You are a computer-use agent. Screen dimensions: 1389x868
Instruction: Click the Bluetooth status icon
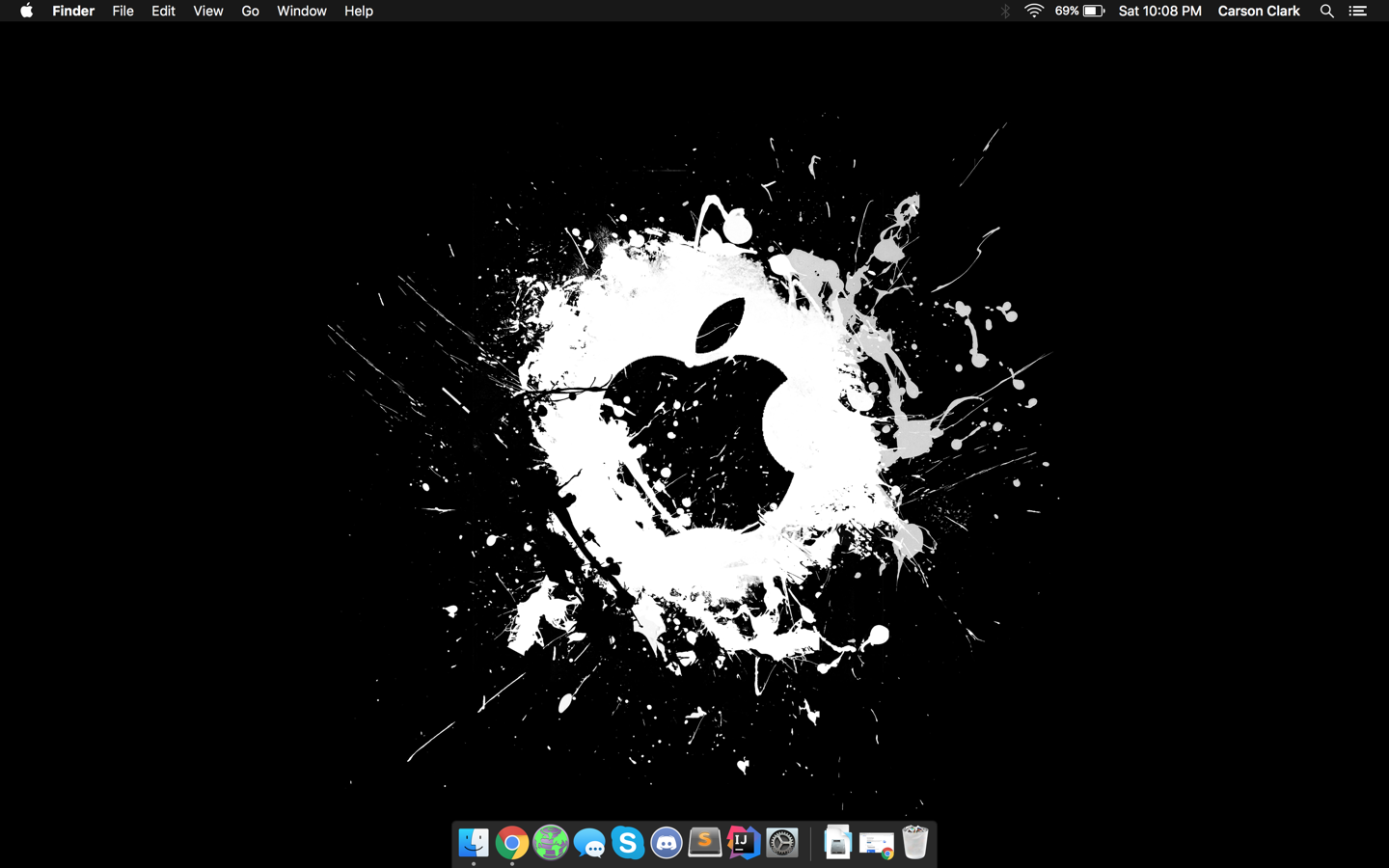1005,11
